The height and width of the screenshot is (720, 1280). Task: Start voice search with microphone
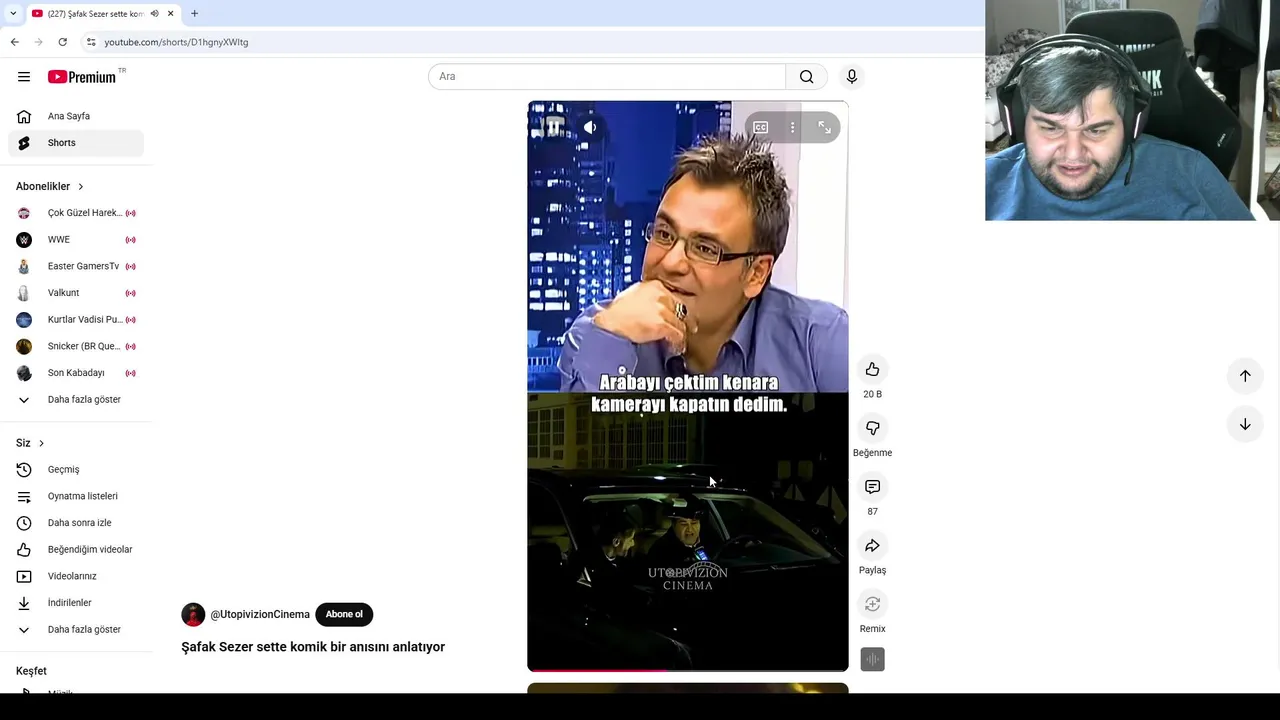click(852, 77)
